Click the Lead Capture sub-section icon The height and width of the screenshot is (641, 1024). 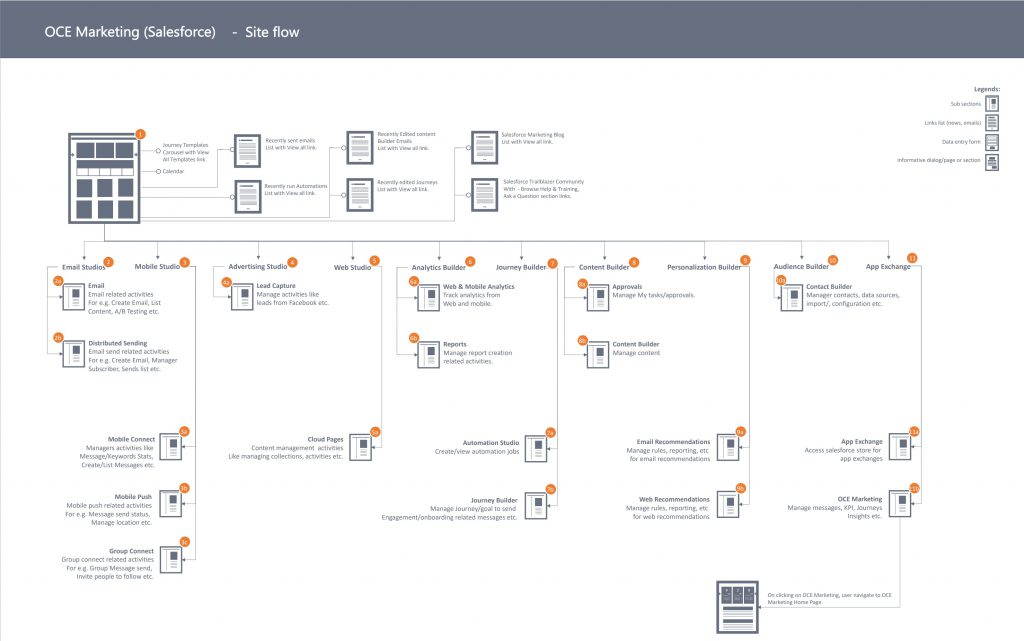click(242, 297)
